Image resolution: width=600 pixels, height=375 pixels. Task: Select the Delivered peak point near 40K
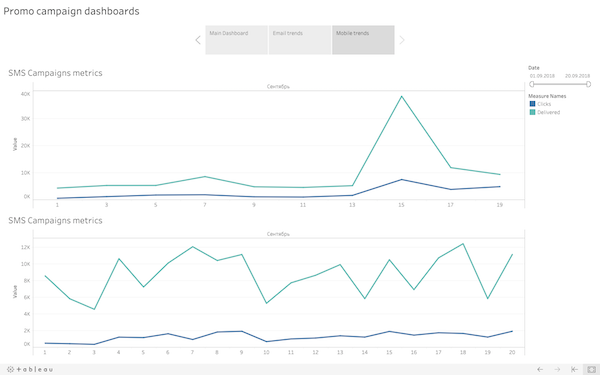(x=401, y=96)
